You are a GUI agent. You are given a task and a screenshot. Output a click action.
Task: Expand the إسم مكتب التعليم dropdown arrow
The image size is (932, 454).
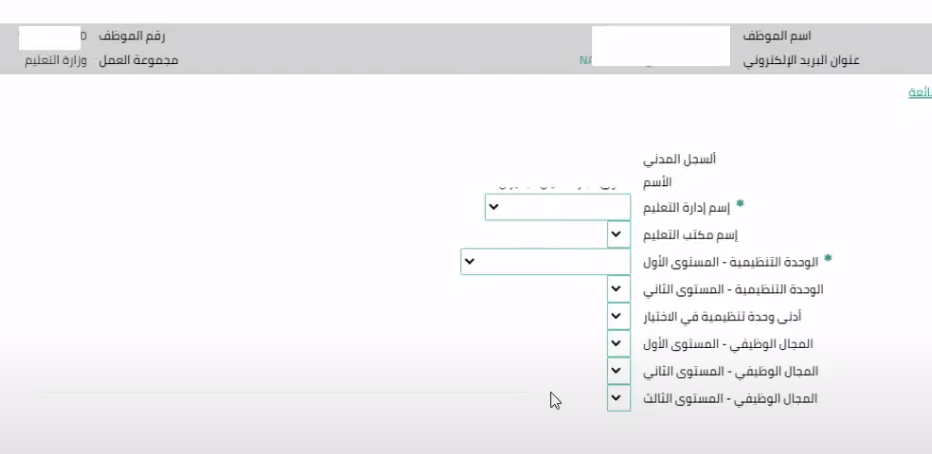click(x=619, y=235)
